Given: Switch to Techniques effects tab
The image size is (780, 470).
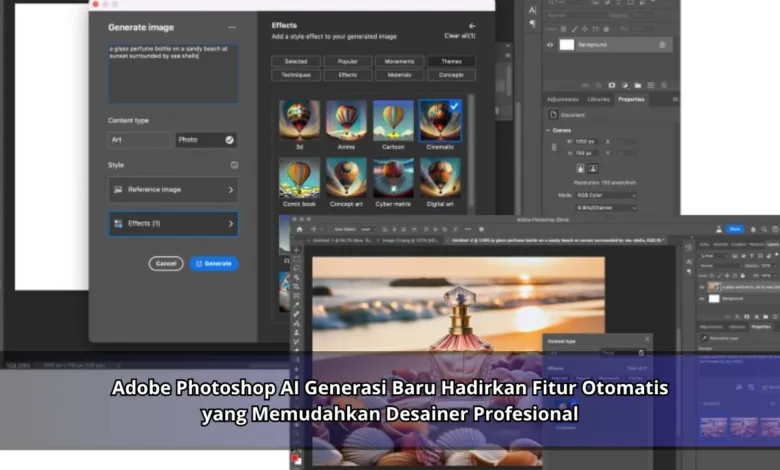Looking at the screenshot, I should [x=296, y=75].
